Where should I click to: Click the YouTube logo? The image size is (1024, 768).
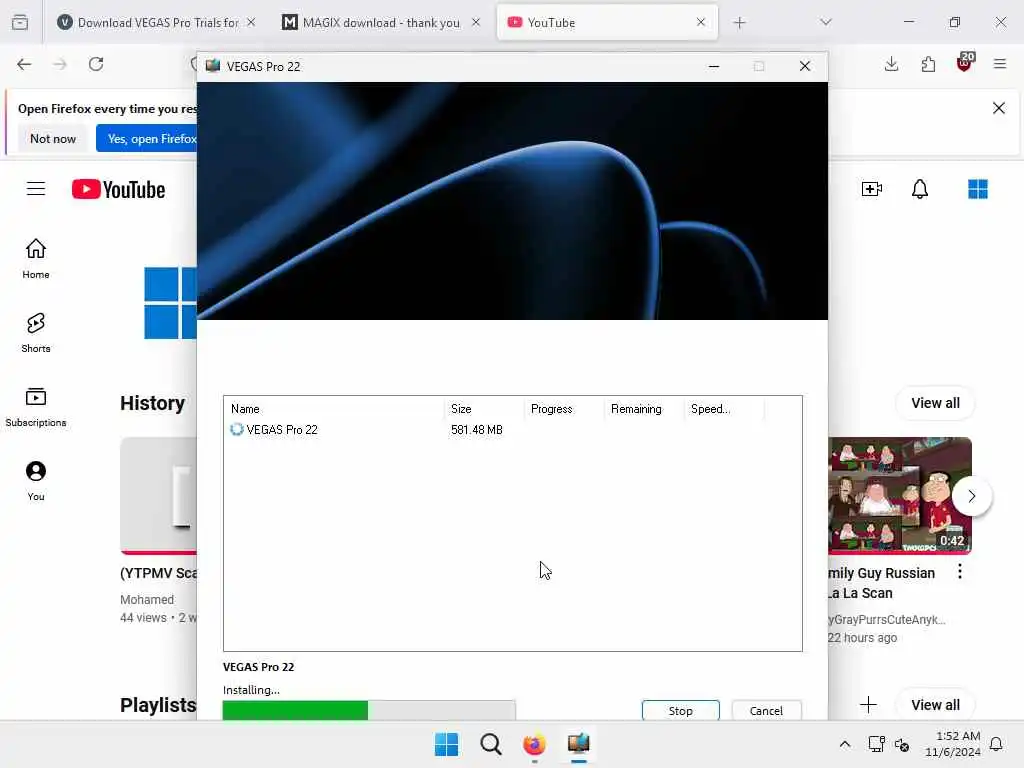click(118, 189)
